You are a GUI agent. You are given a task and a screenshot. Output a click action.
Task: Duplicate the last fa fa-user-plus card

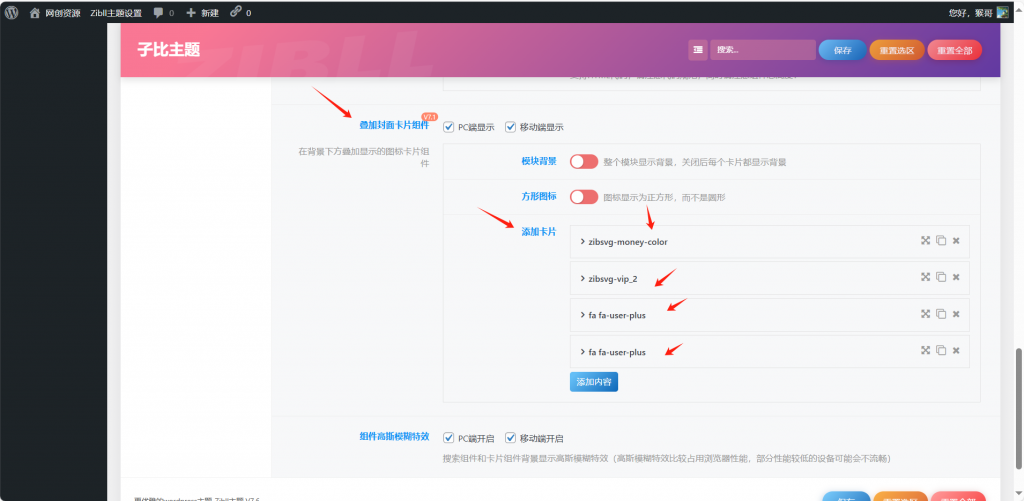point(941,350)
